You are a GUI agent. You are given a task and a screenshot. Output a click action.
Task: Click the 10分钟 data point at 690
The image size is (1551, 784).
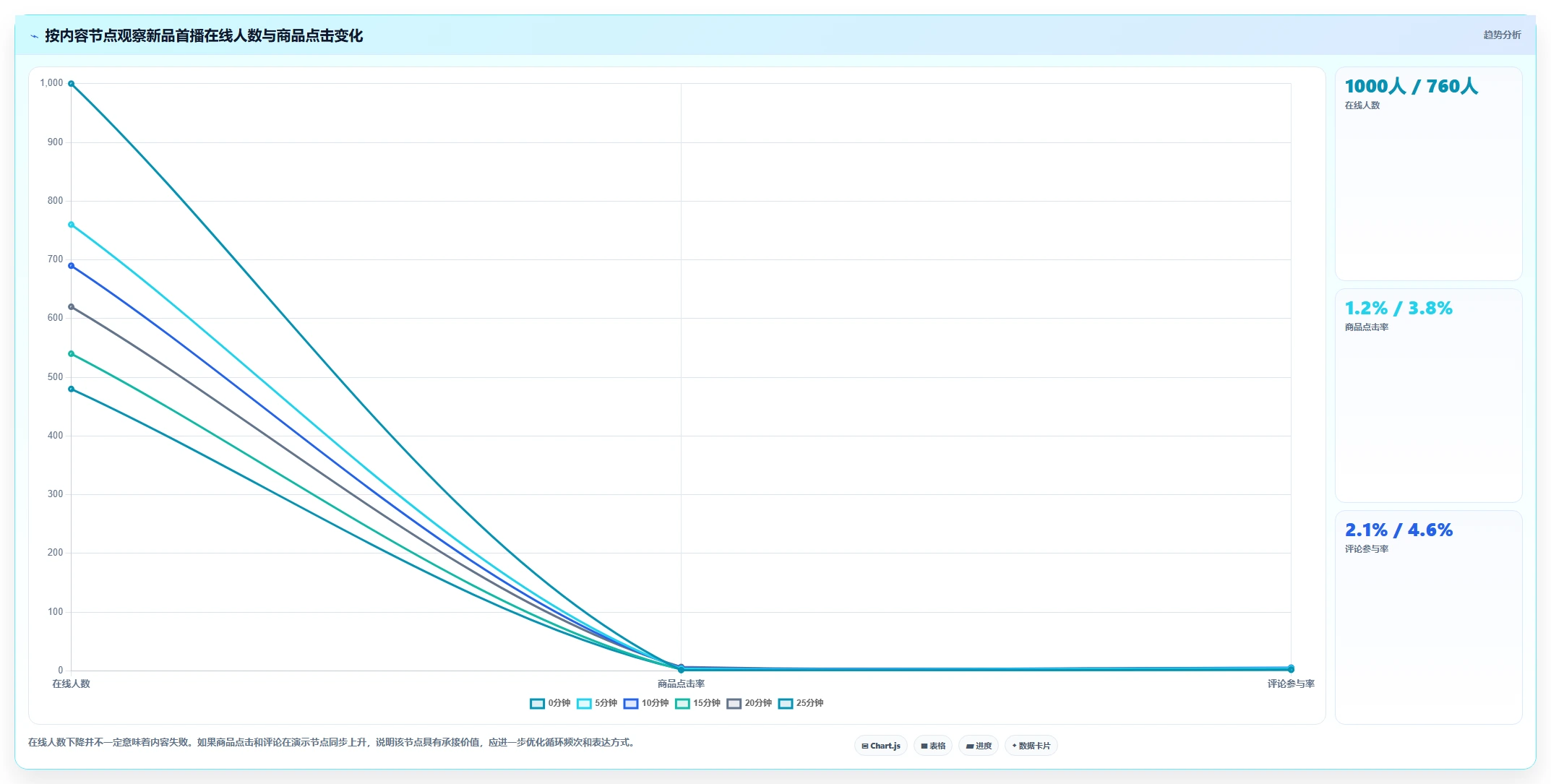tap(71, 266)
